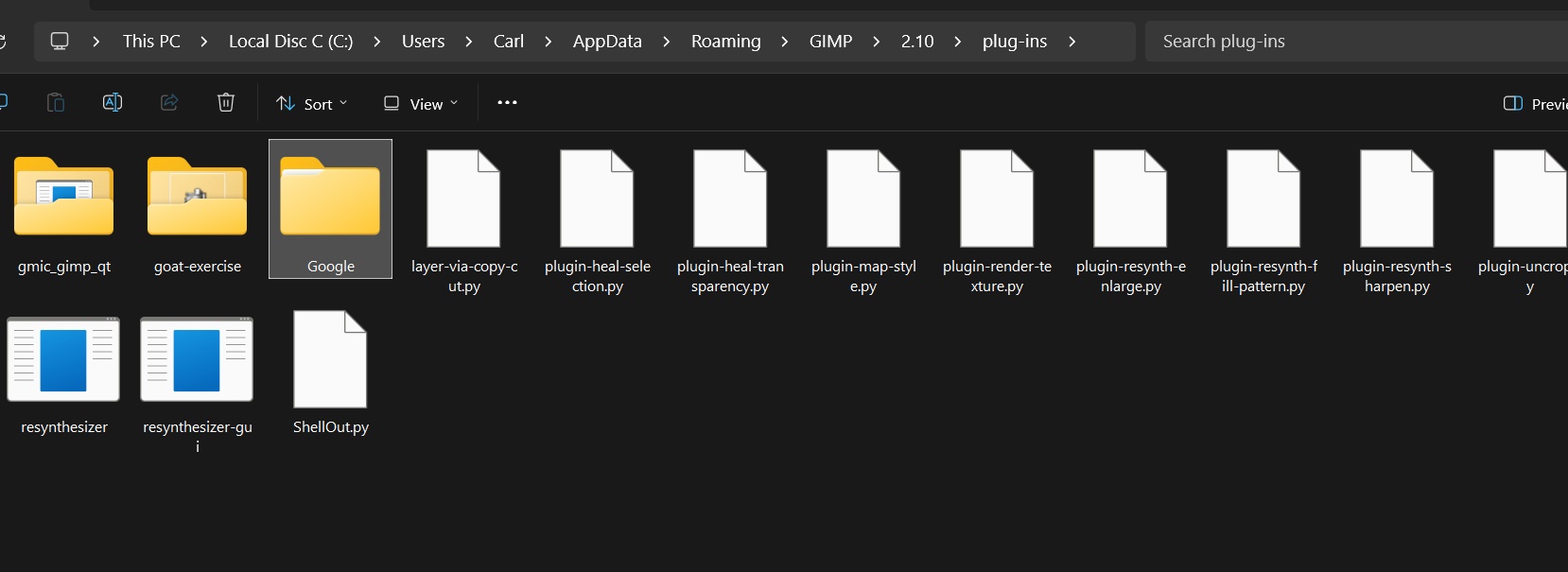Expand the chevron after GIMP breadcrumb
1568x572 pixels.
(x=877, y=42)
